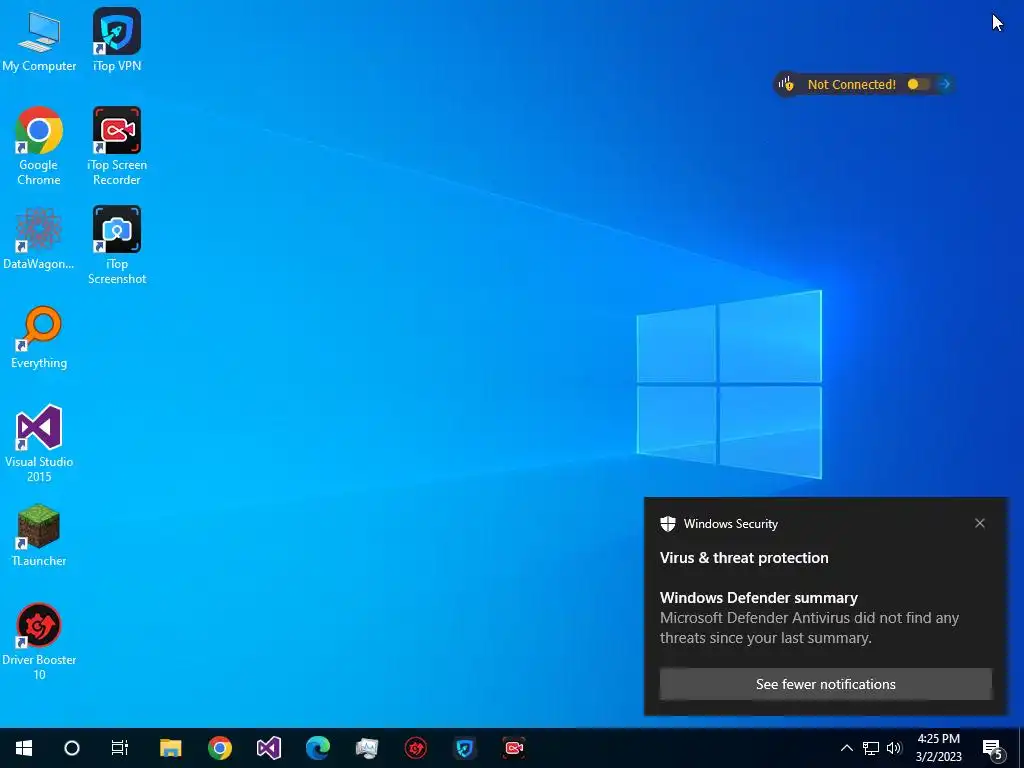Screen dimensions: 1024x768
Task: Open iTop Screen Recorder desktop shortcut
Action: (x=117, y=146)
